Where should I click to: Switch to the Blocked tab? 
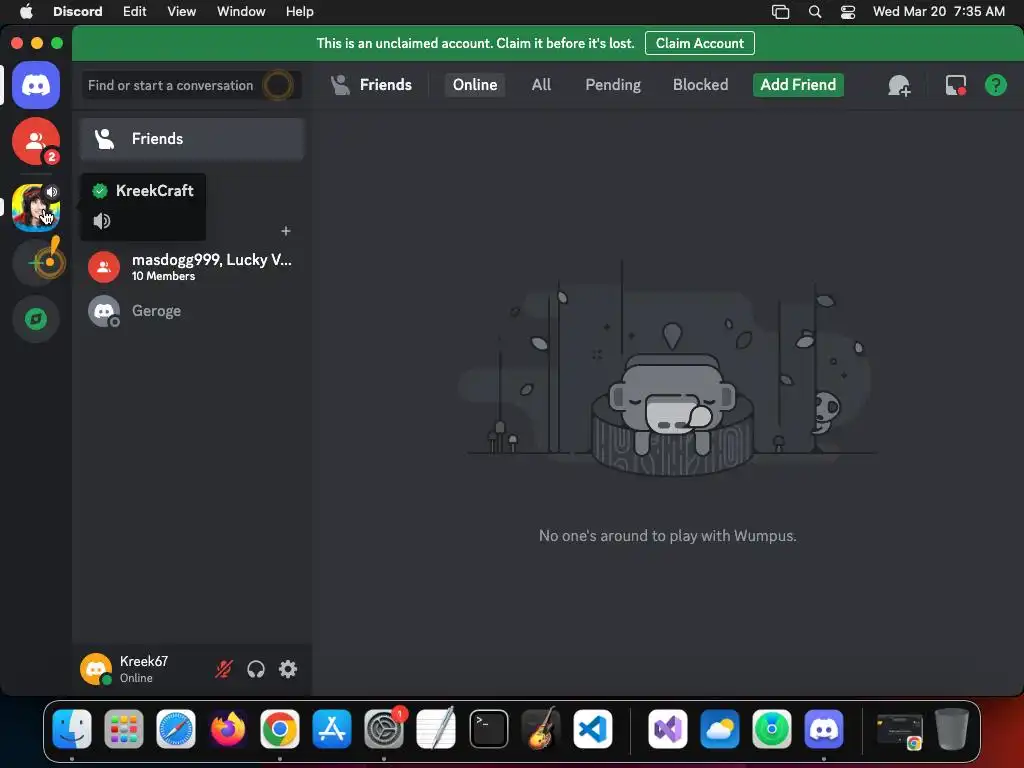(x=700, y=85)
